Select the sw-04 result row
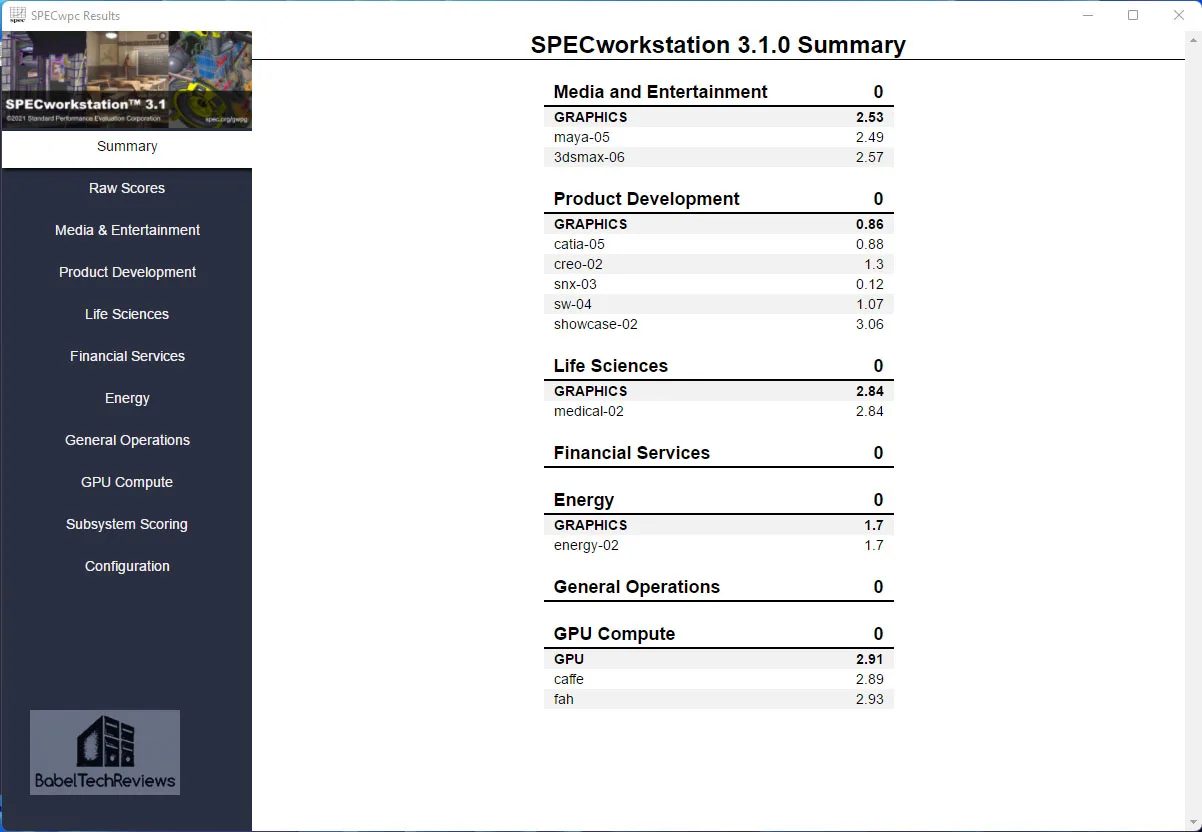This screenshot has width=1202, height=832. [x=719, y=304]
